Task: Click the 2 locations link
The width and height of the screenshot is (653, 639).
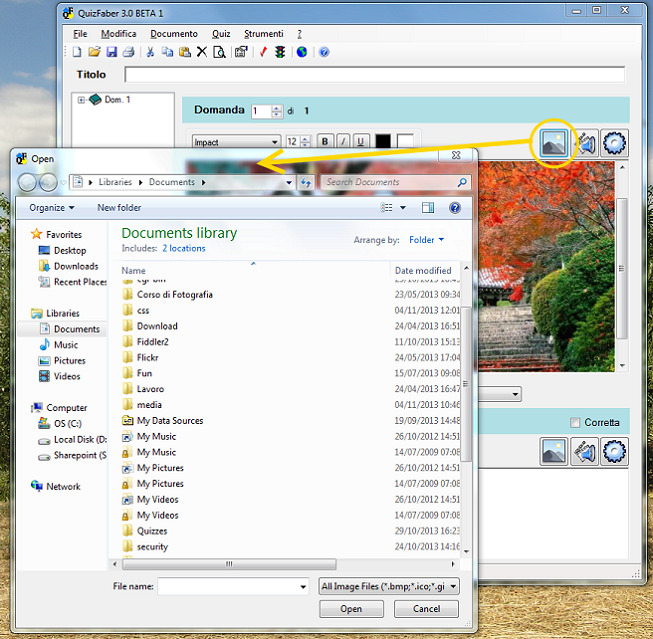Action: tap(184, 248)
